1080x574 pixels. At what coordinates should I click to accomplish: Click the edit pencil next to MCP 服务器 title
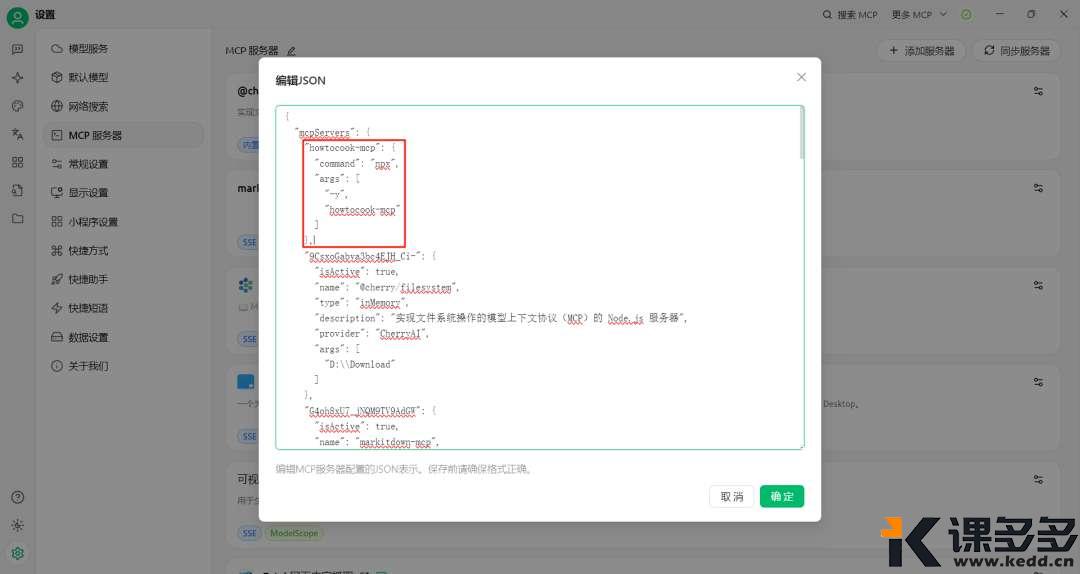pyautogui.click(x=291, y=51)
